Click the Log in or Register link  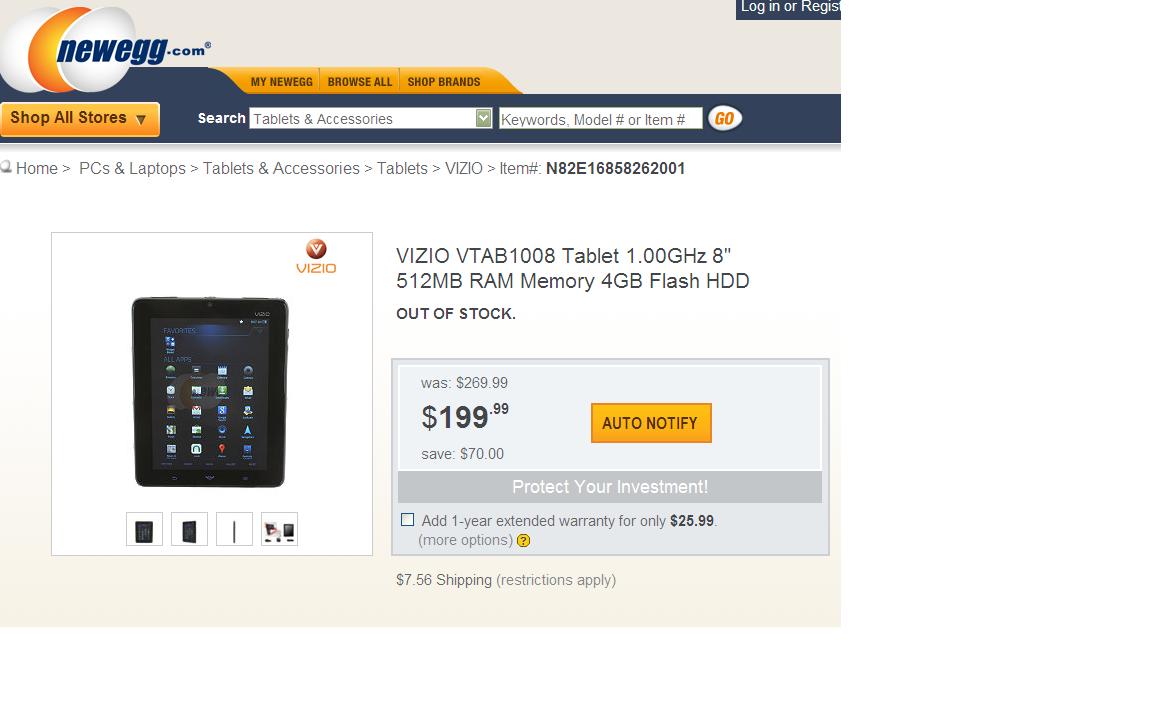789,7
